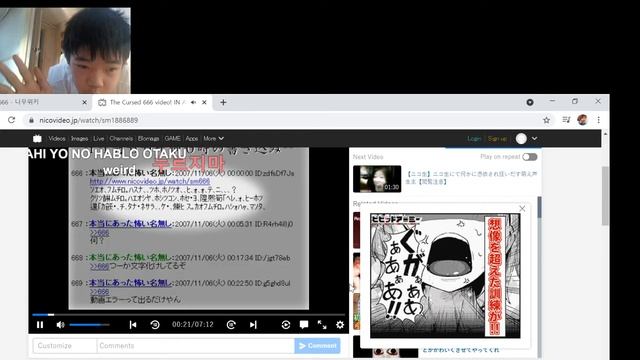Toggle comment display speech bubble

[x=304, y=325]
